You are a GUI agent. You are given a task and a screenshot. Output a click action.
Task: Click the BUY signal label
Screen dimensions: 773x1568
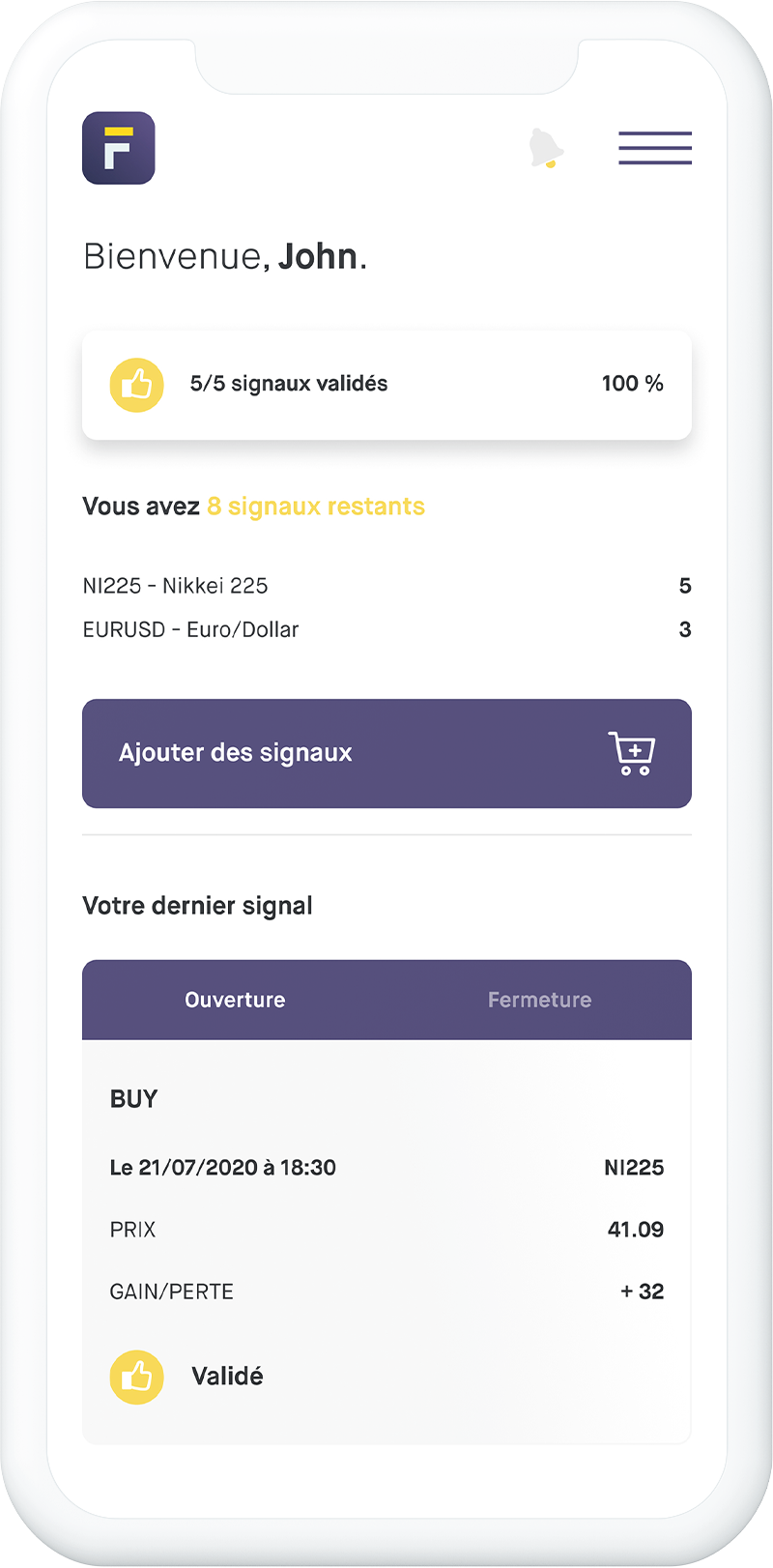[133, 1098]
